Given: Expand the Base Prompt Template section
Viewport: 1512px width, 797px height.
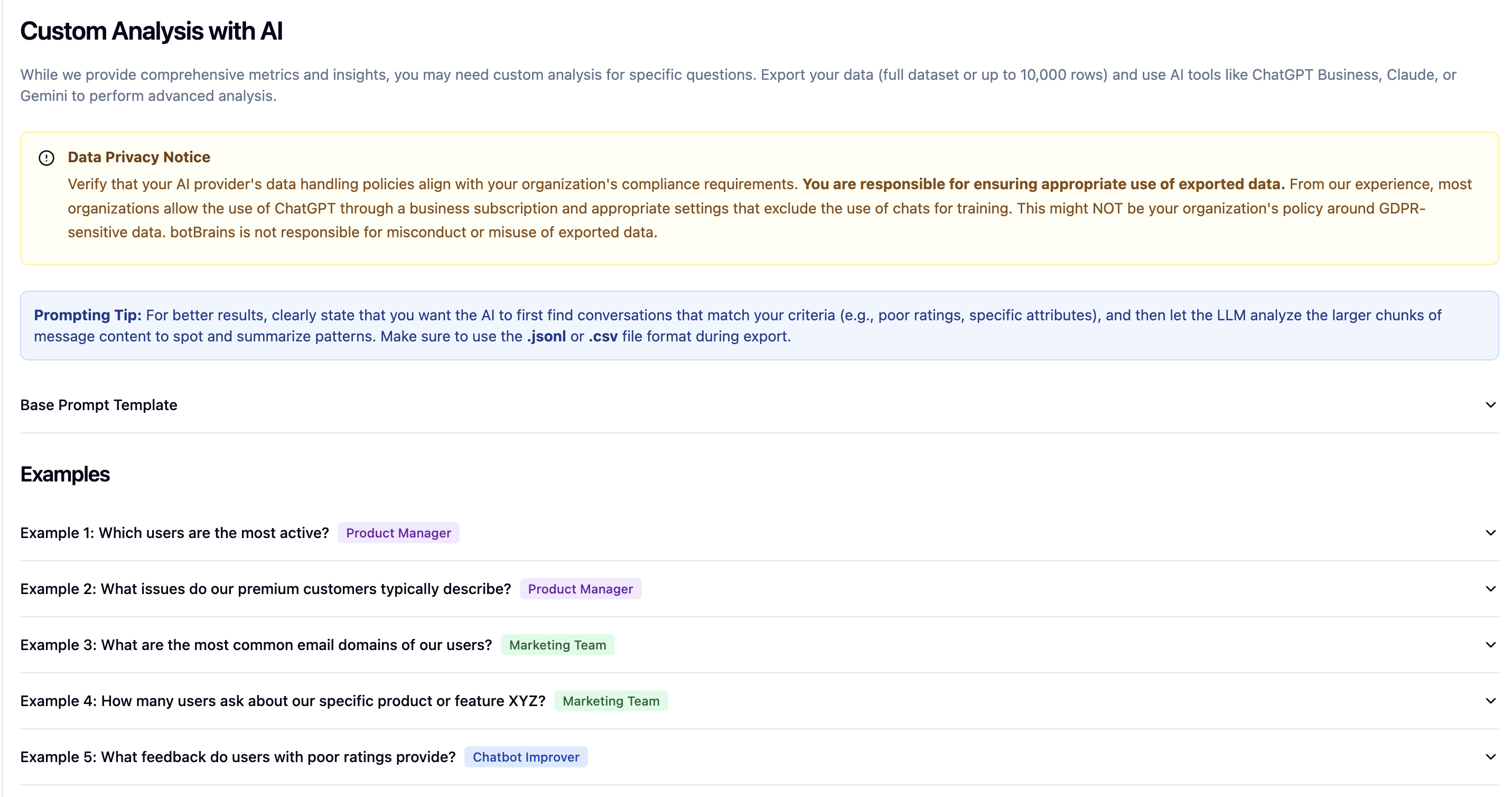Looking at the screenshot, I should (x=99, y=405).
